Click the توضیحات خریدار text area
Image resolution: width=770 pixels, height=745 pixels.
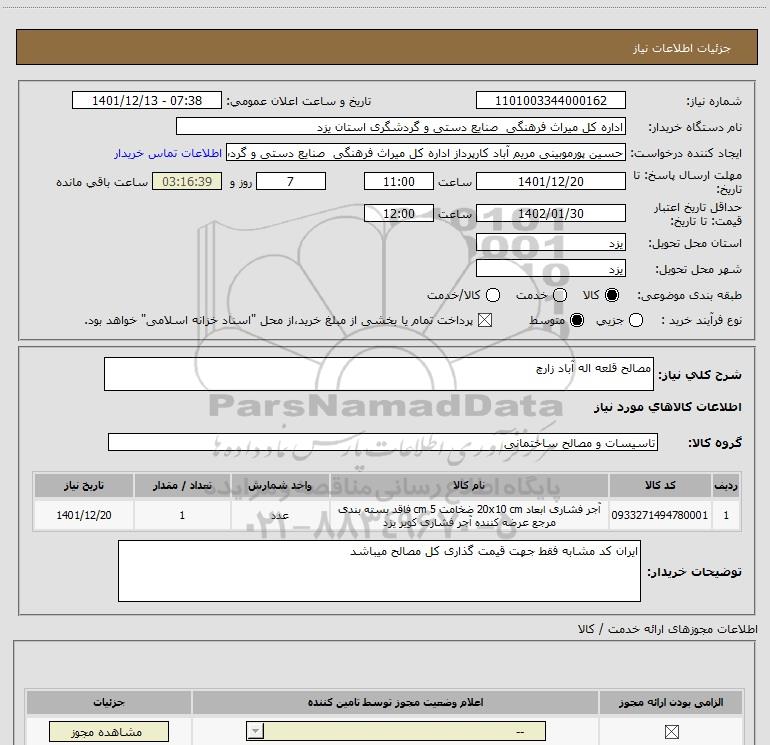[379, 571]
